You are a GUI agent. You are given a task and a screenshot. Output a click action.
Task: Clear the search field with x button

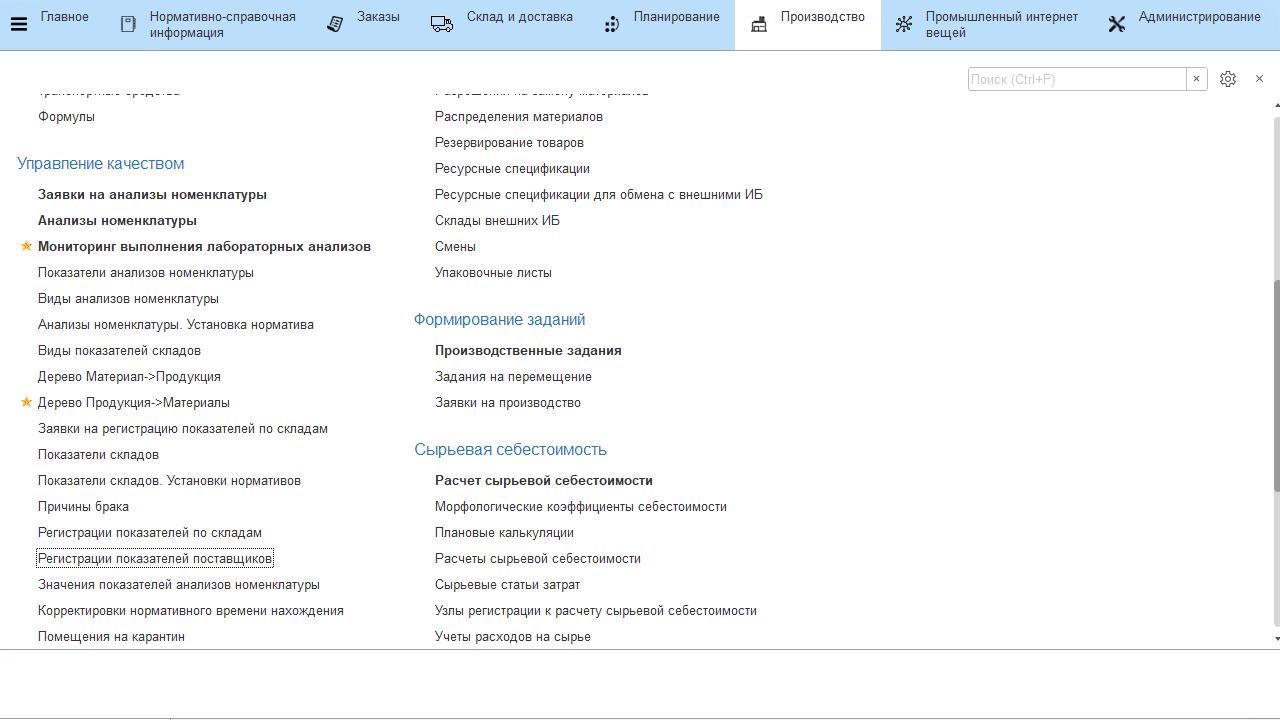[1196, 79]
